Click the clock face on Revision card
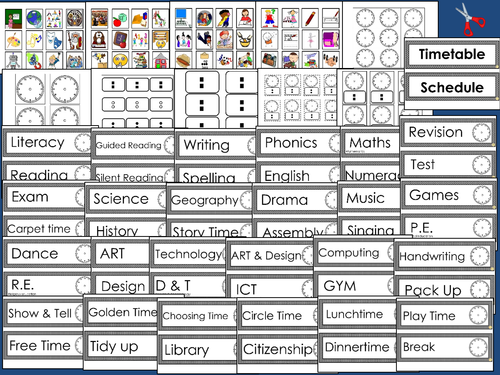500x375 pixels. [x=482, y=132]
